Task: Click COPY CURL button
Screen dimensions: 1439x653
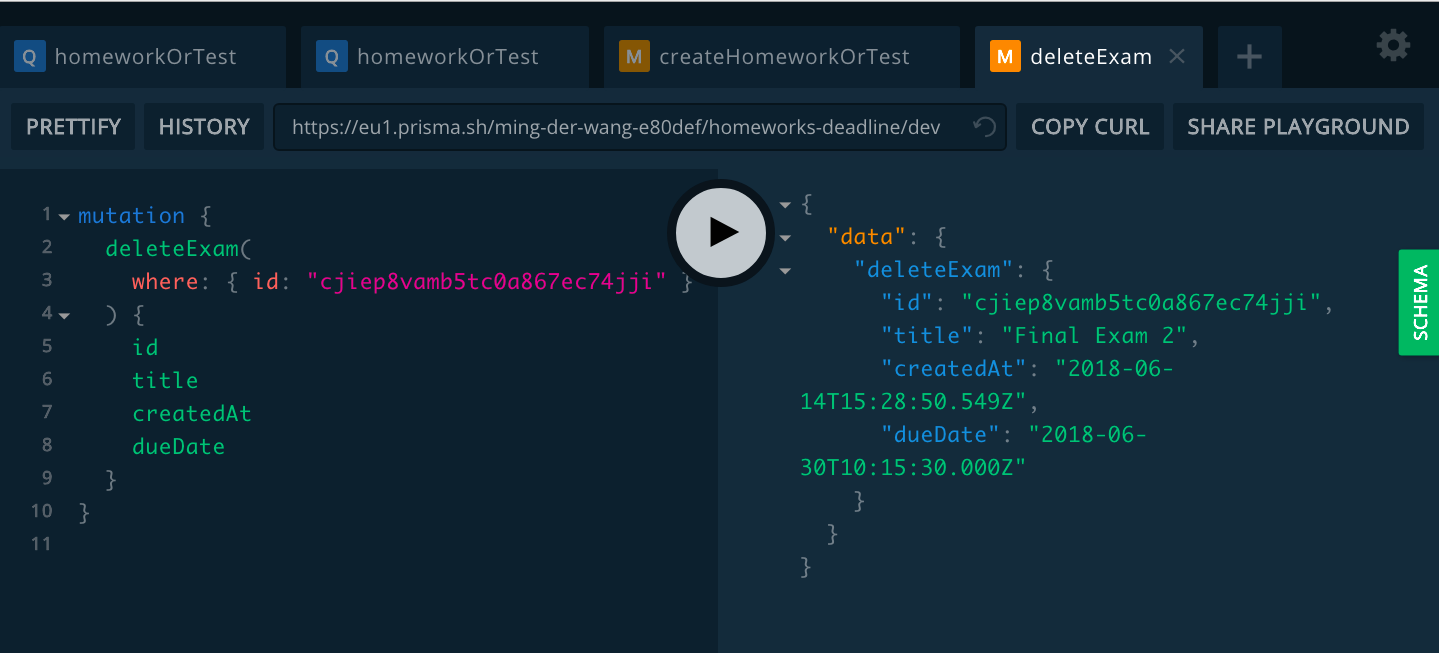Action: click(x=1090, y=127)
